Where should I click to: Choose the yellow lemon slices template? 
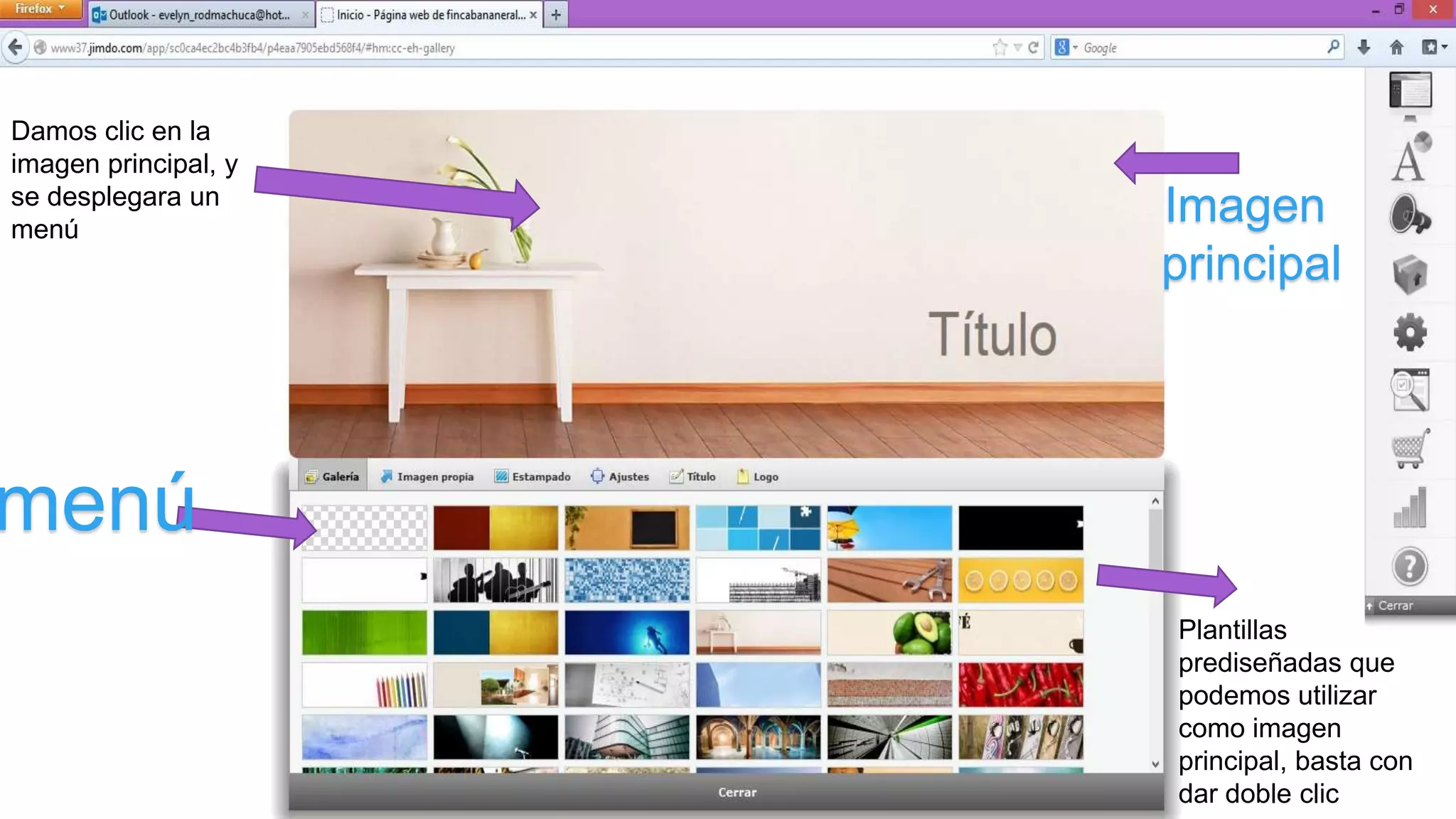pos(1021,580)
